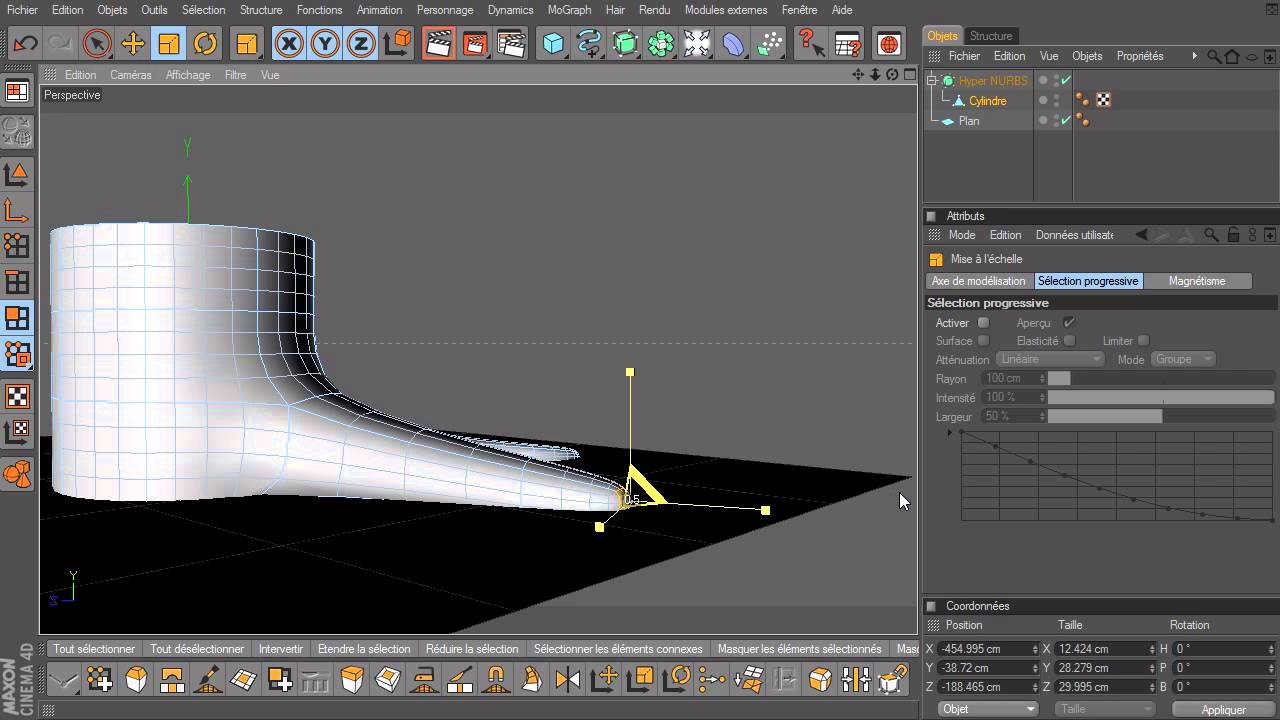Select the Extrude tool in bottom toolbar
Viewport: 1280px width, 720px height.
[352, 681]
